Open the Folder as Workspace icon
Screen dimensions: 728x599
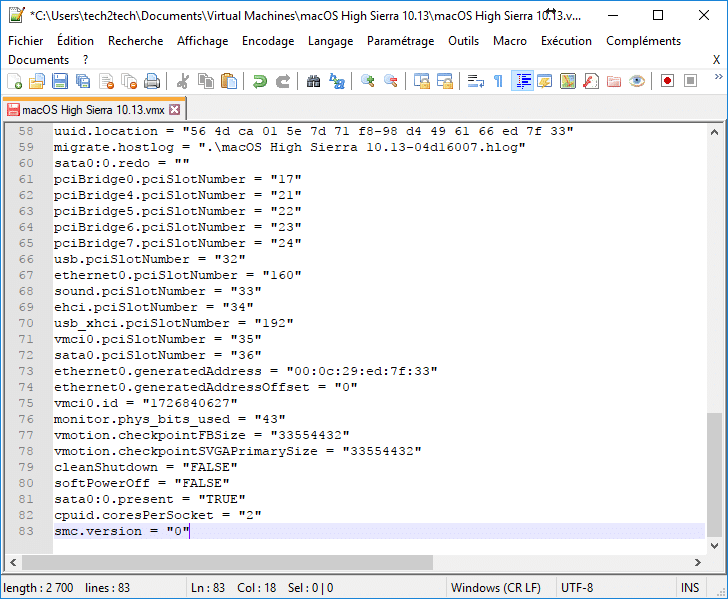click(614, 82)
